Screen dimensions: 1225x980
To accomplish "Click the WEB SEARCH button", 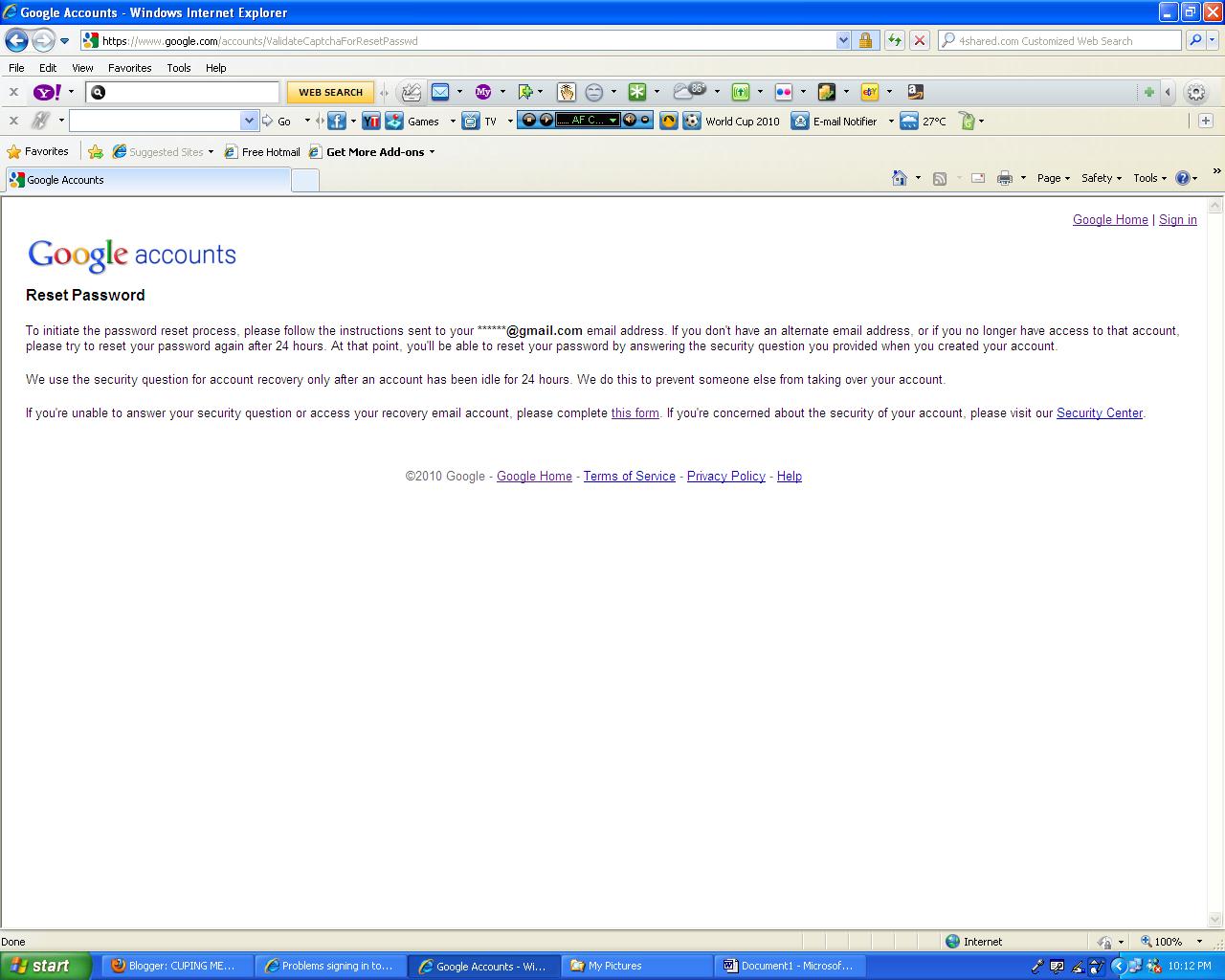I will pos(330,92).
